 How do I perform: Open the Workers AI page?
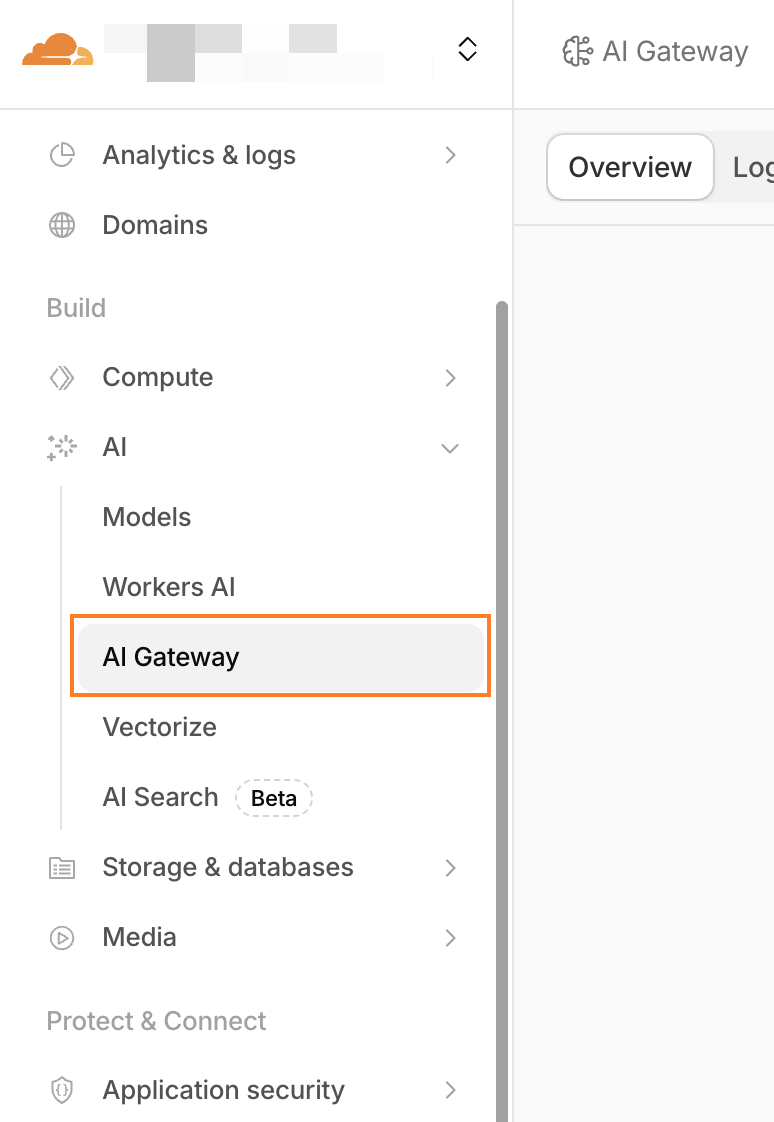coord(168,587)
